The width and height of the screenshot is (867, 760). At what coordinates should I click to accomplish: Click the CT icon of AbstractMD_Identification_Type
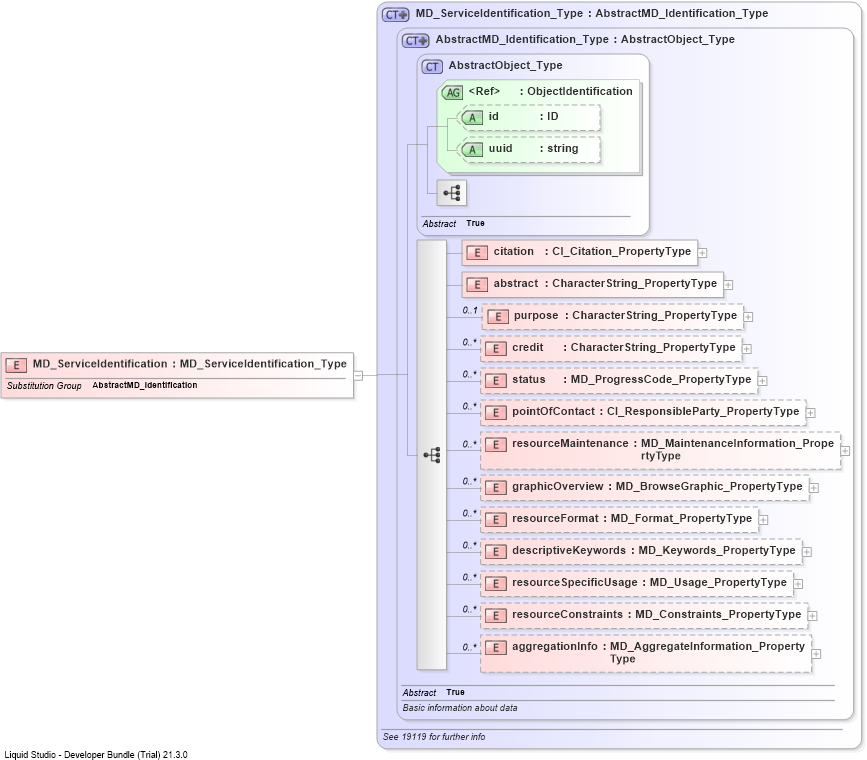point(415,41)
